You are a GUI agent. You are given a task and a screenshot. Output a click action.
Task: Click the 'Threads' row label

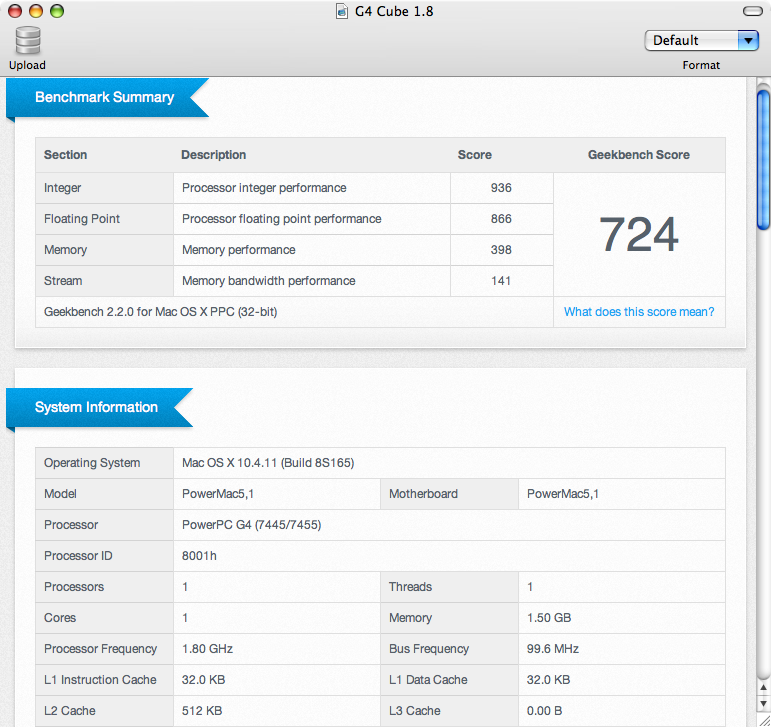(x=410, y=586)
